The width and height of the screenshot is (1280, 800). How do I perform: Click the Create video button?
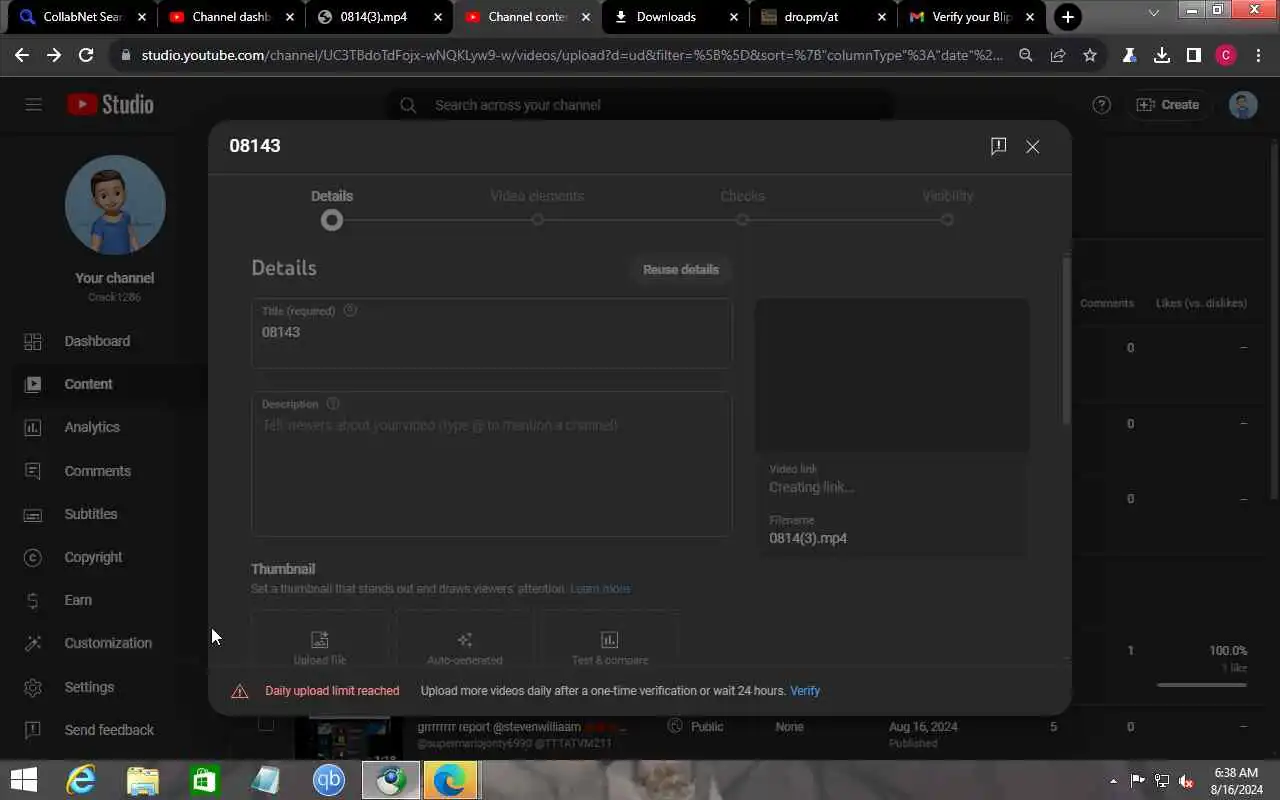coord(1167,105)
